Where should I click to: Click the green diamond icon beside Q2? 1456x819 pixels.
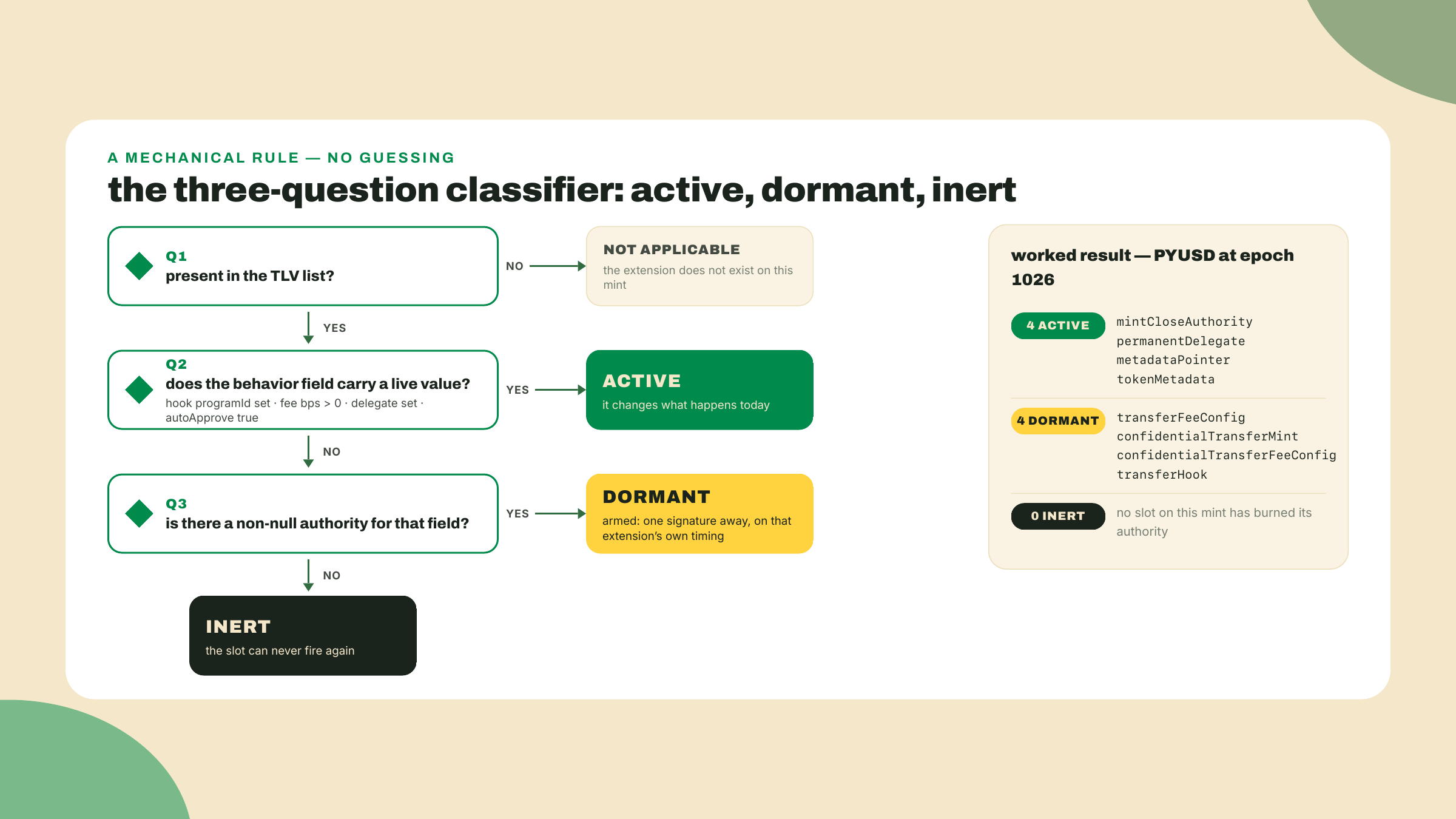139,390
